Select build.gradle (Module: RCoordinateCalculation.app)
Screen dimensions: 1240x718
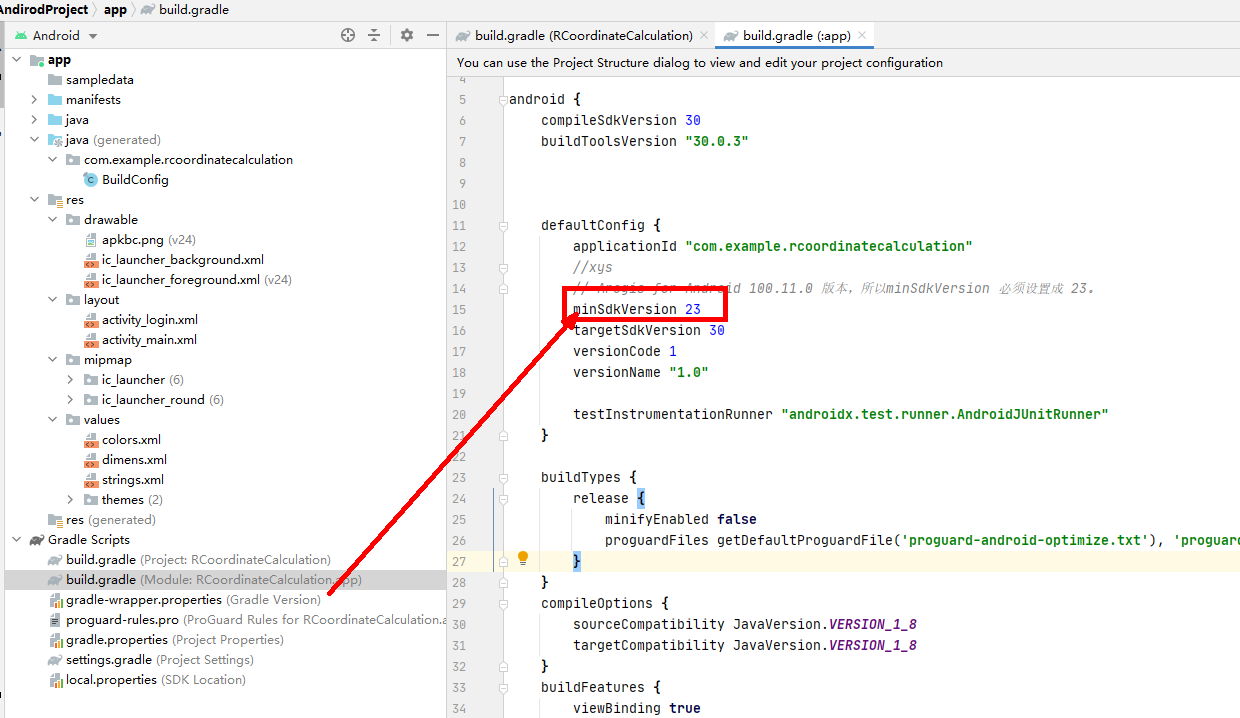204,580
